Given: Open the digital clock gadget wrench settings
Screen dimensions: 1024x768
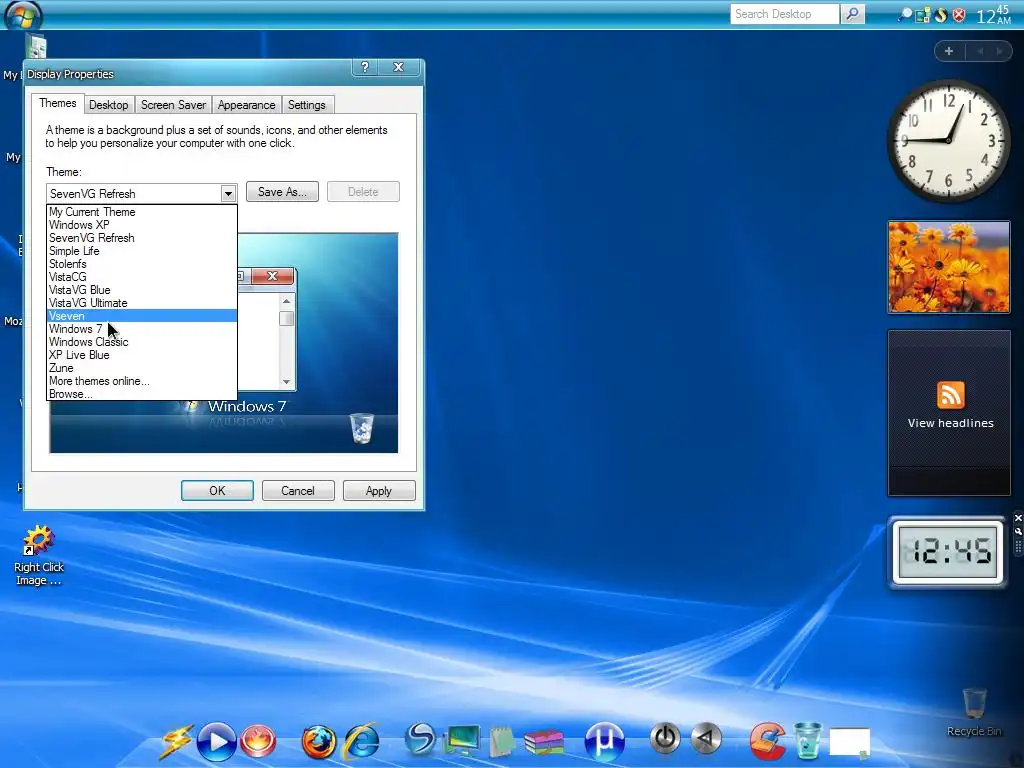Looking at the screenshot, I should point(1017,531).
